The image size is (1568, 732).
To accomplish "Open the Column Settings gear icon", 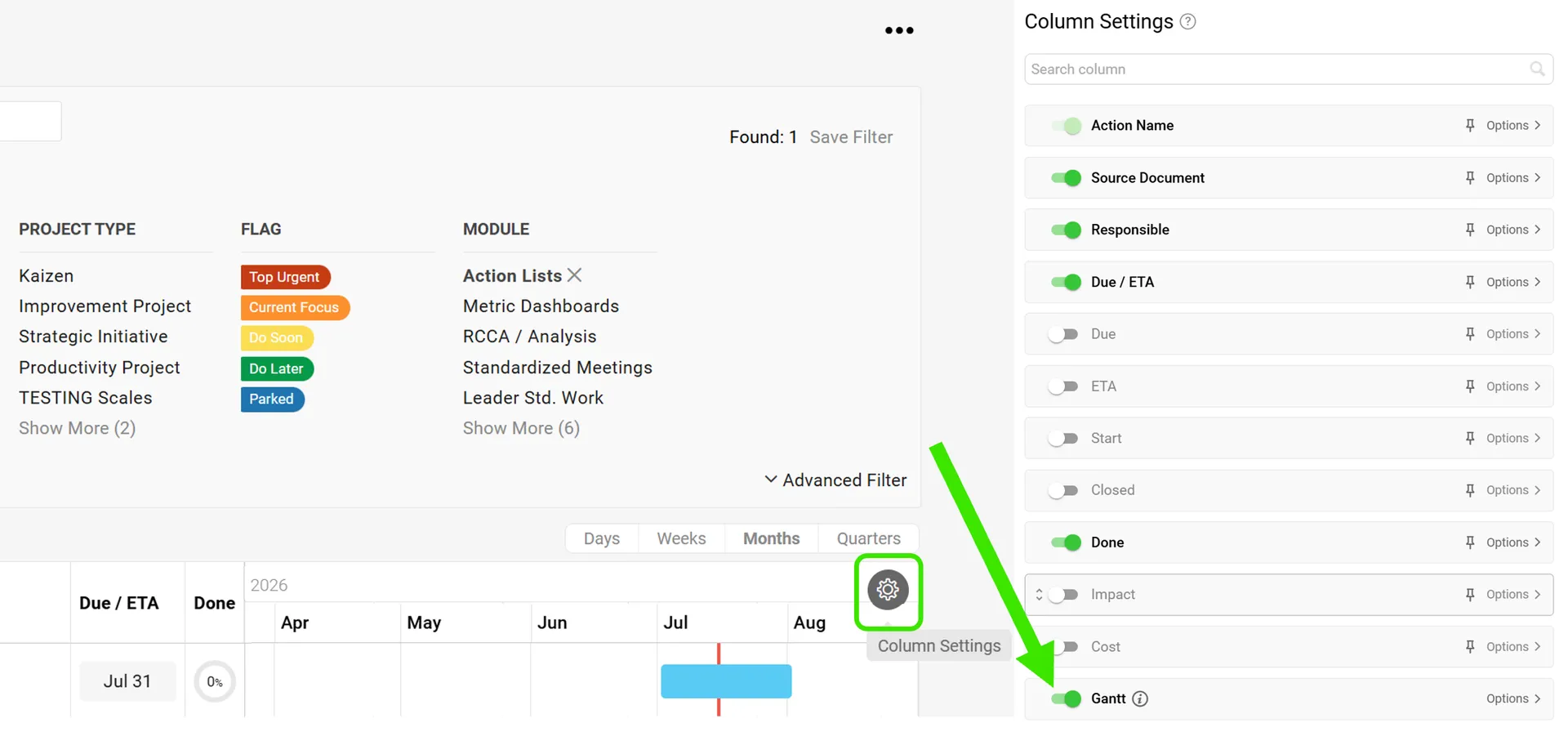I will click(888, 590).
